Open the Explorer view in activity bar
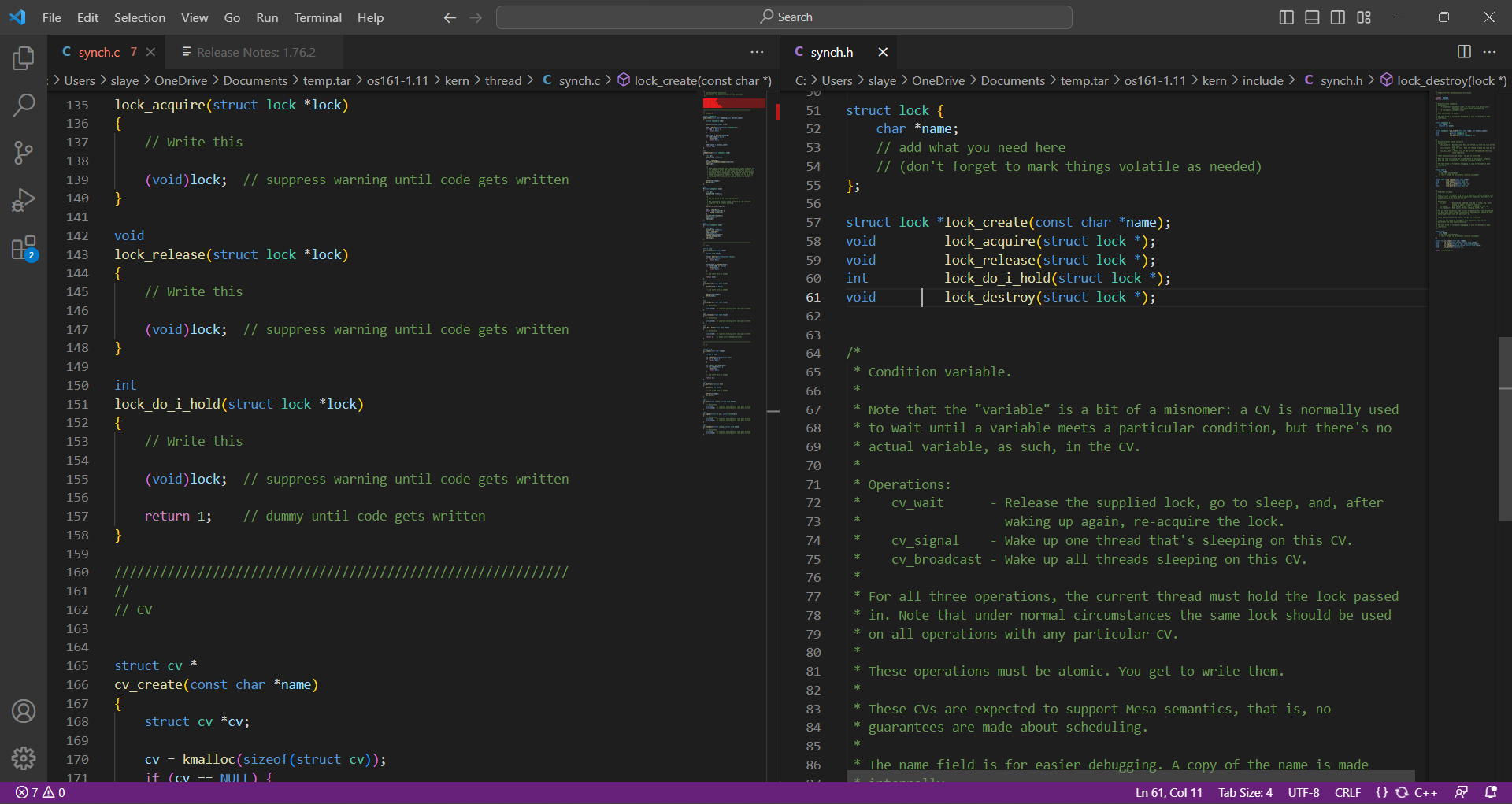Image resolution: width=1512 pixels, height=804 pixels. (x=24, y=58)
